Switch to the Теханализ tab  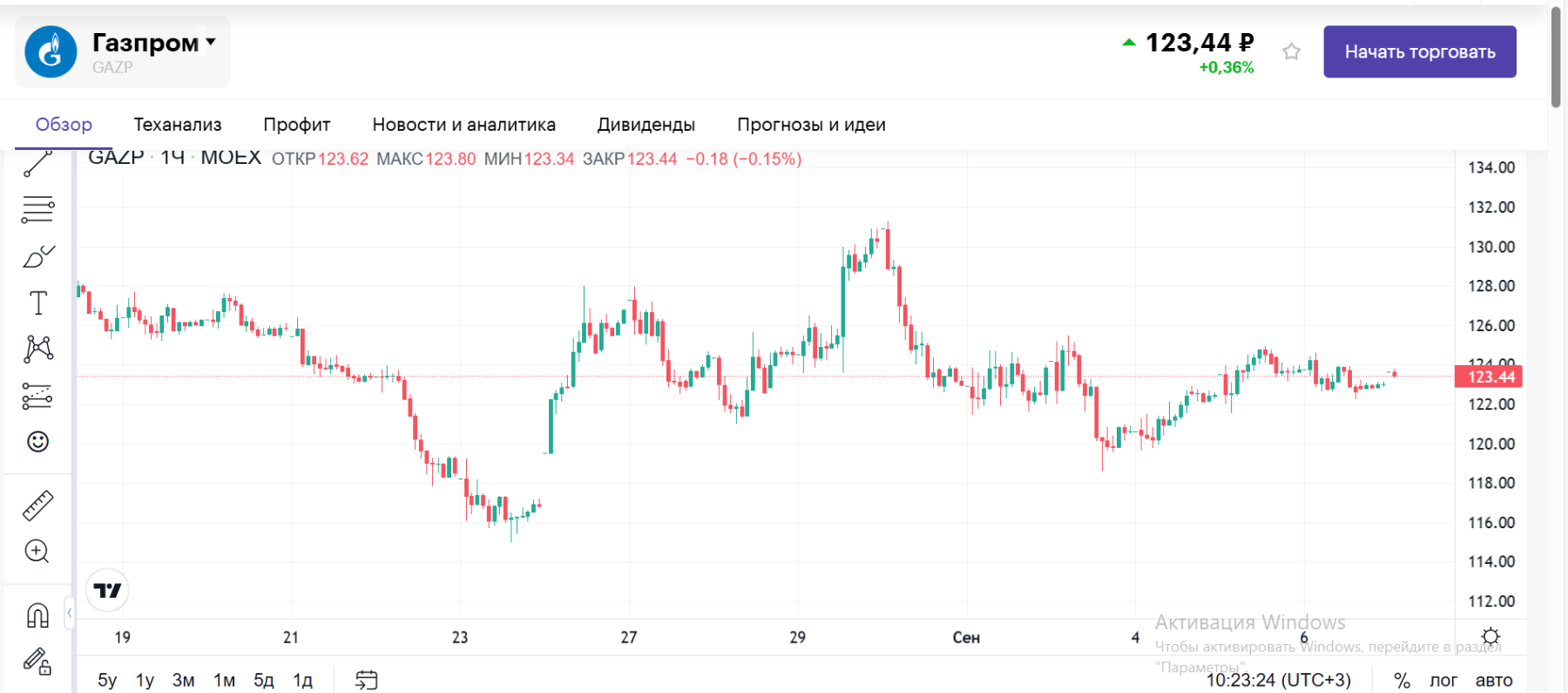(178, 125)
